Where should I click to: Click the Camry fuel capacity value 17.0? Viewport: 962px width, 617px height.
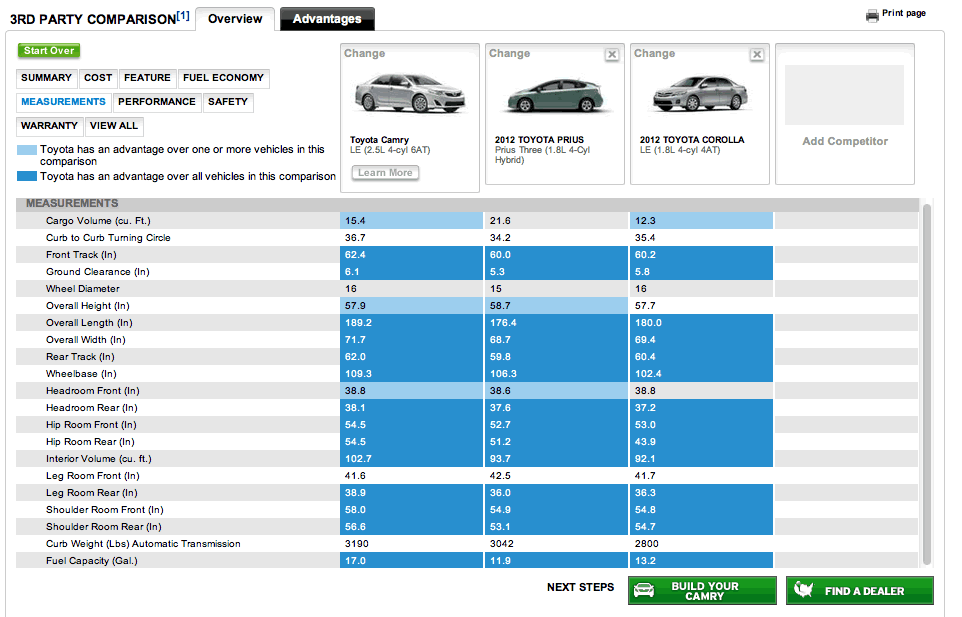pos(355,561)
